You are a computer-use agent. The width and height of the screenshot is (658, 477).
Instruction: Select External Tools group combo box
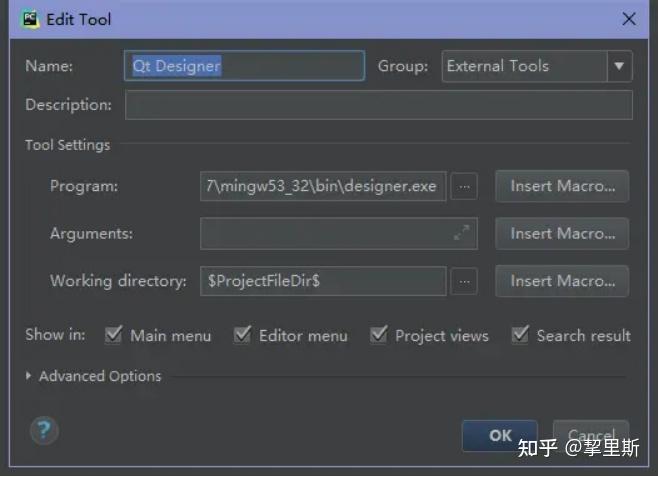(537, 66)
